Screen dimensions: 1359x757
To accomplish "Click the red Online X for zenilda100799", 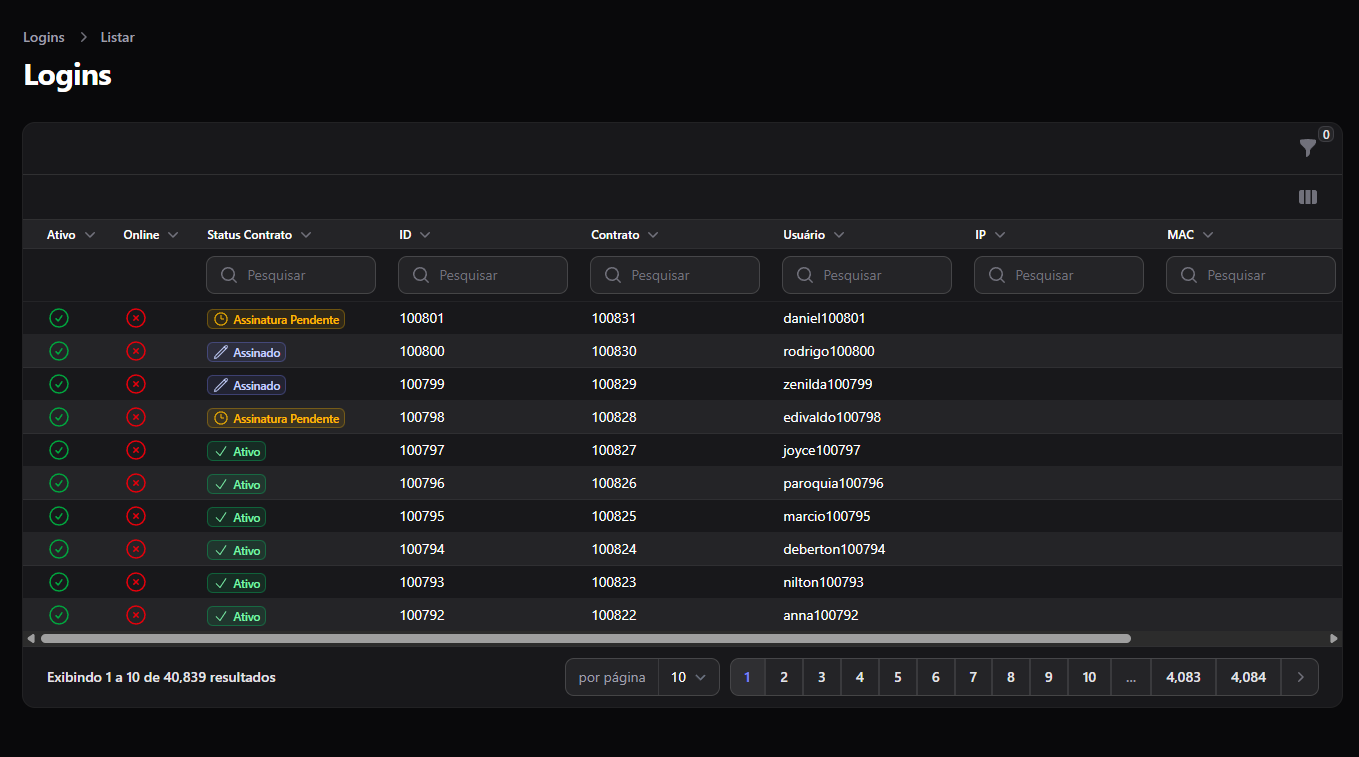I will [x=136, y=384].
